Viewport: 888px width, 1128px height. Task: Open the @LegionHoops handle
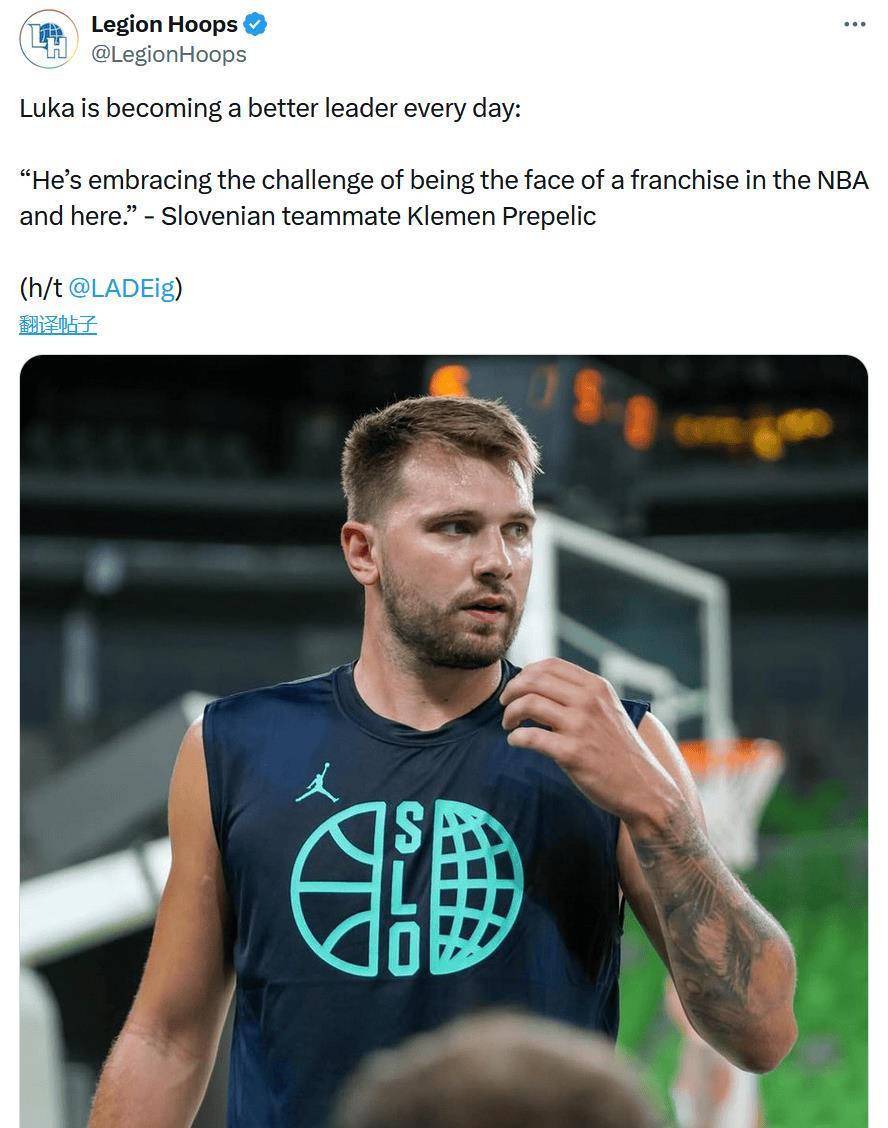pyautogui.click(x=168, y=54)
